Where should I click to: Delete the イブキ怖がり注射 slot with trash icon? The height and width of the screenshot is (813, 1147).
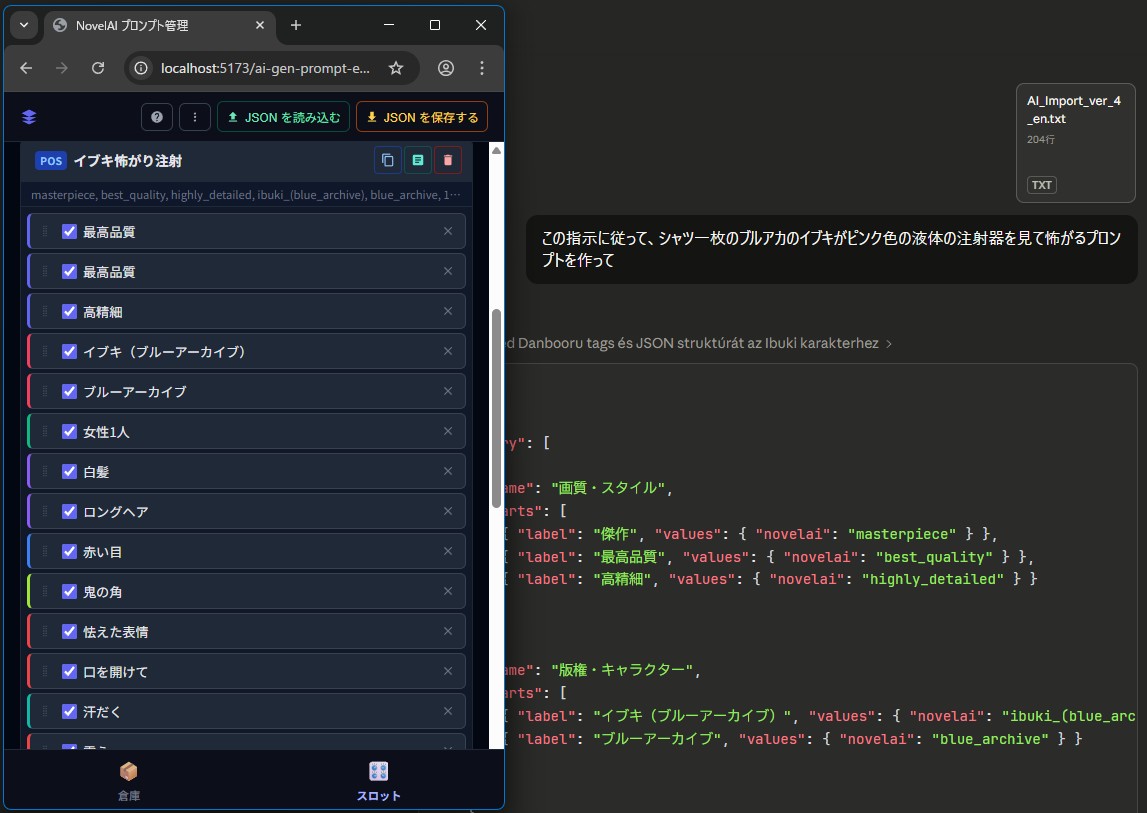point(448,160)
